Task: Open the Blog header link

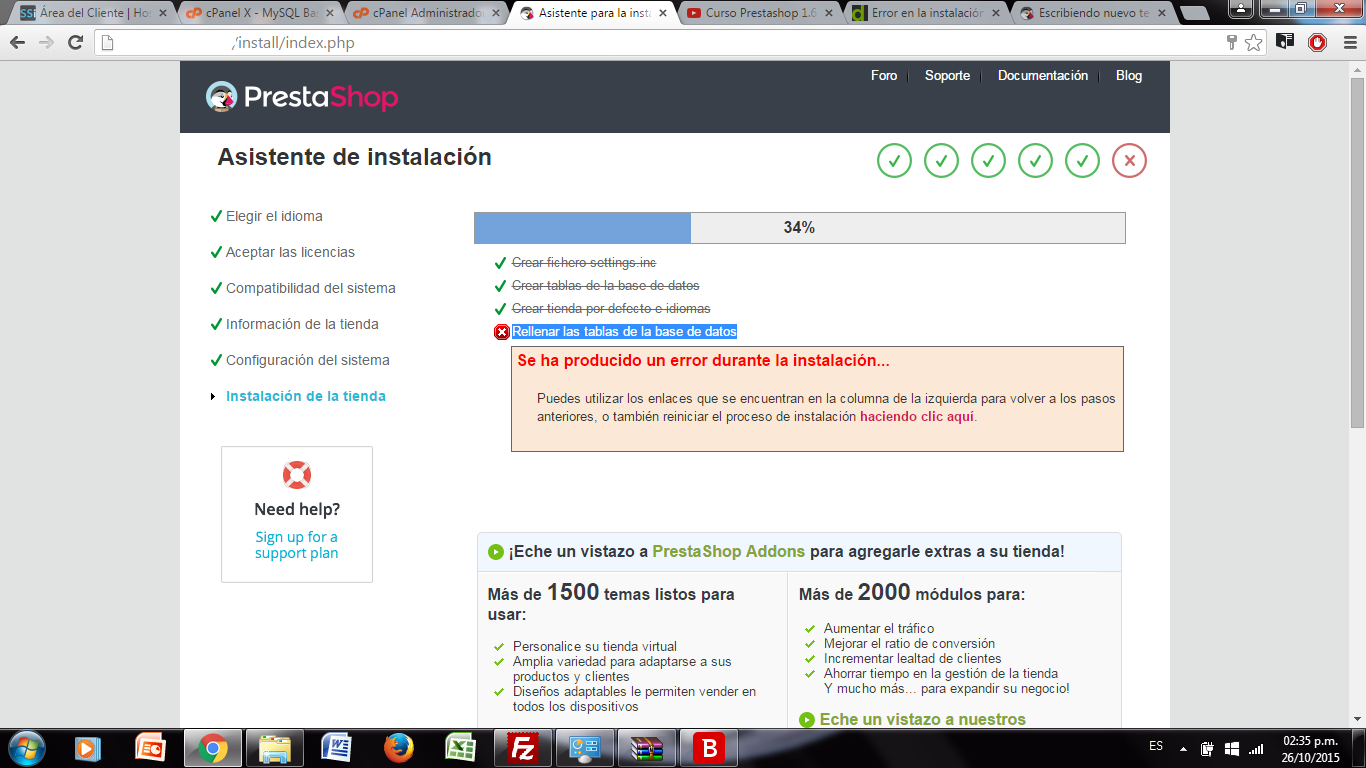Action: coord(1129,76)
